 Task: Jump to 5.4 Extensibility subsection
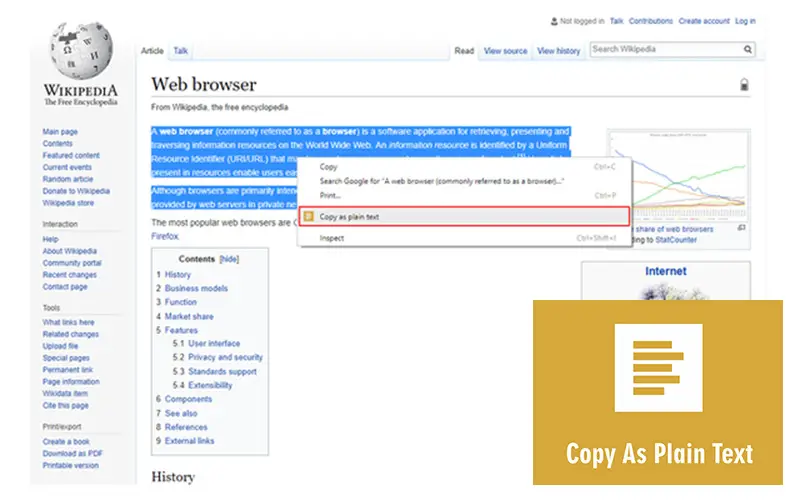[x=202, y=385]
